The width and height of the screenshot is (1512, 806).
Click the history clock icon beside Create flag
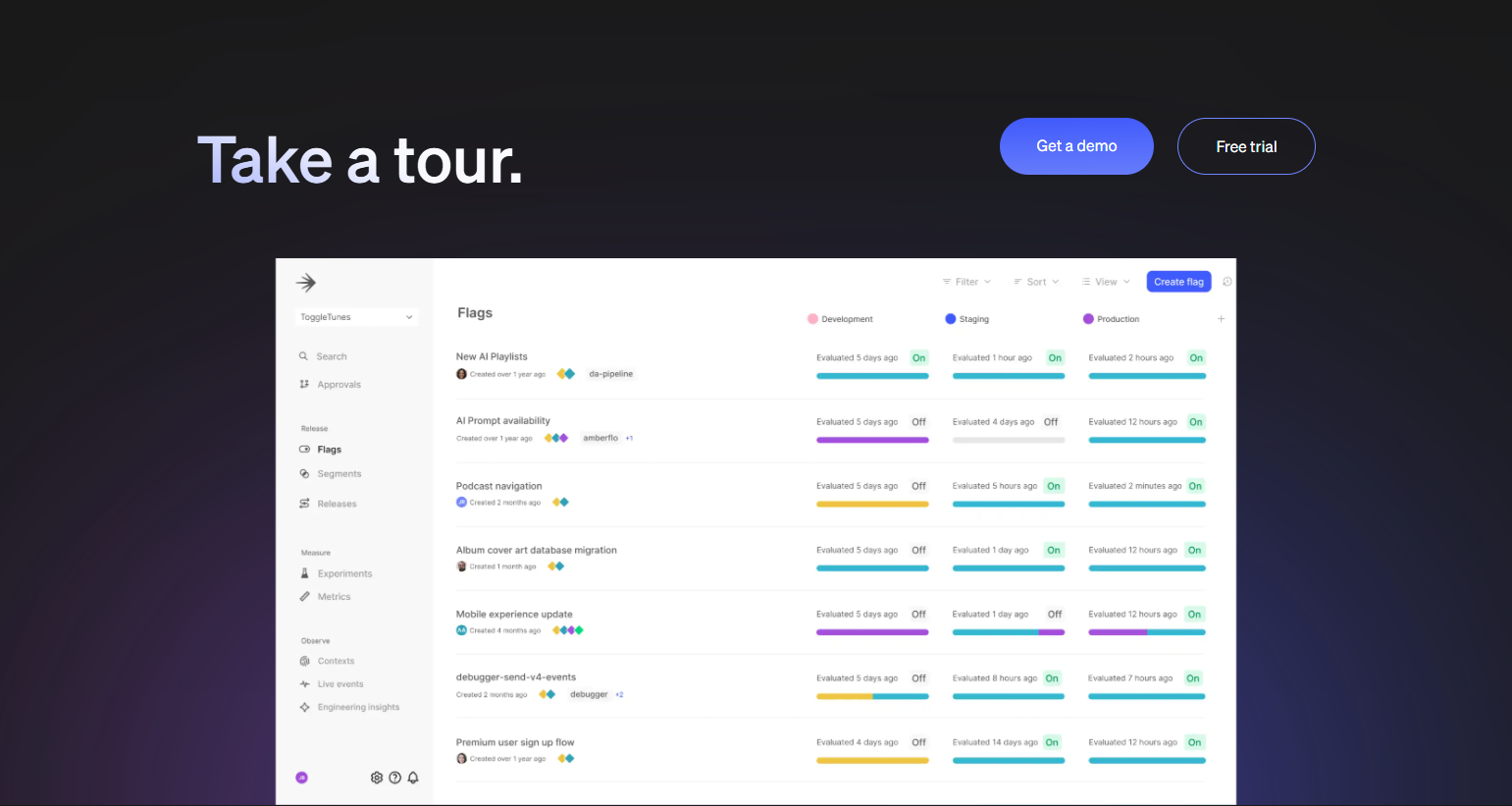point(1226,281)
